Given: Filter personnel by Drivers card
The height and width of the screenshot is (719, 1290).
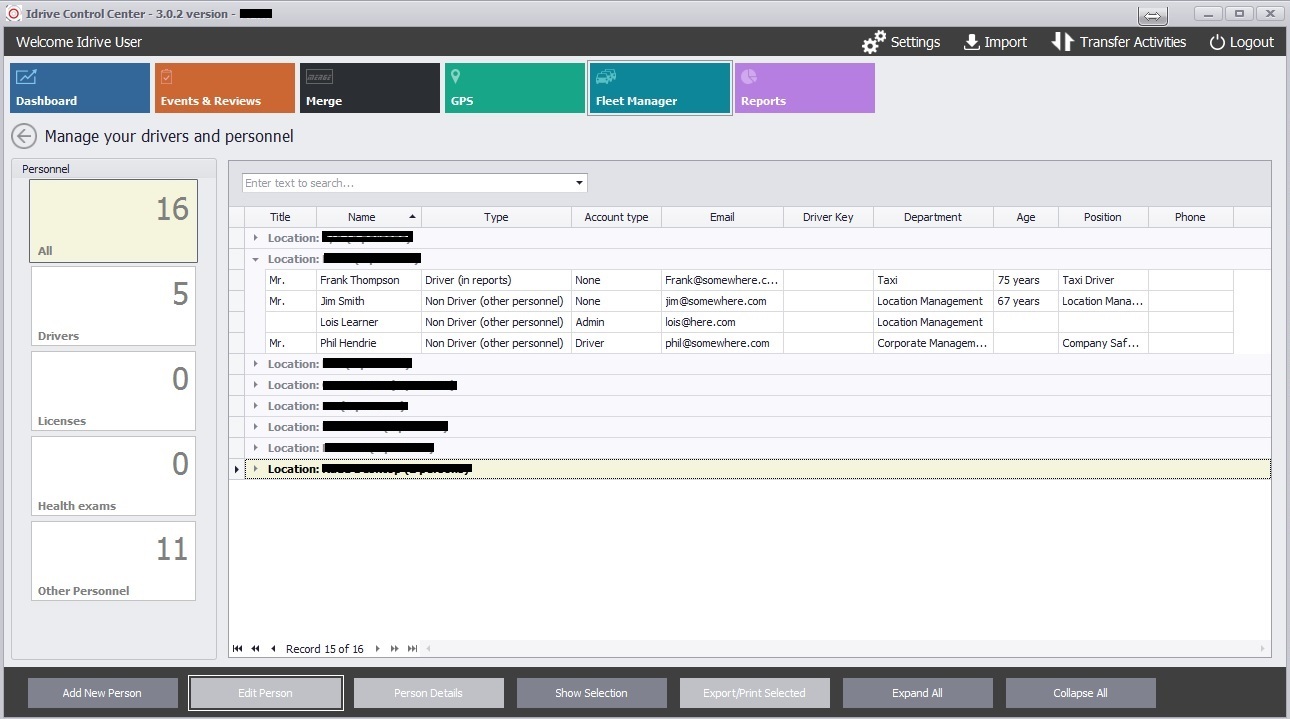Looking at the screenshot, I should pyautogui.click(x=113, y=306).
